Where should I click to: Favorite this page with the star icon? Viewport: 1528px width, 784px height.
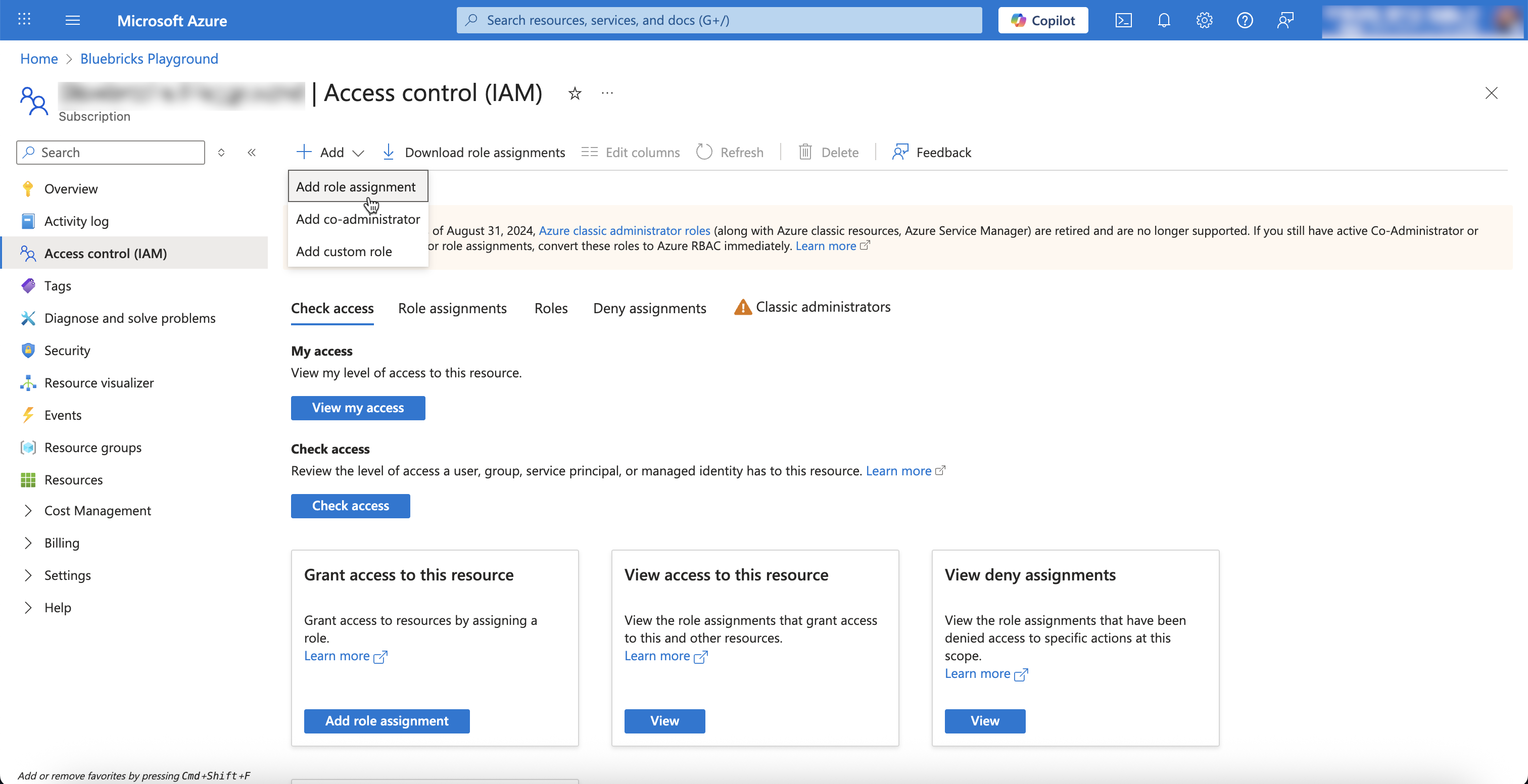[x=574, y=93]
